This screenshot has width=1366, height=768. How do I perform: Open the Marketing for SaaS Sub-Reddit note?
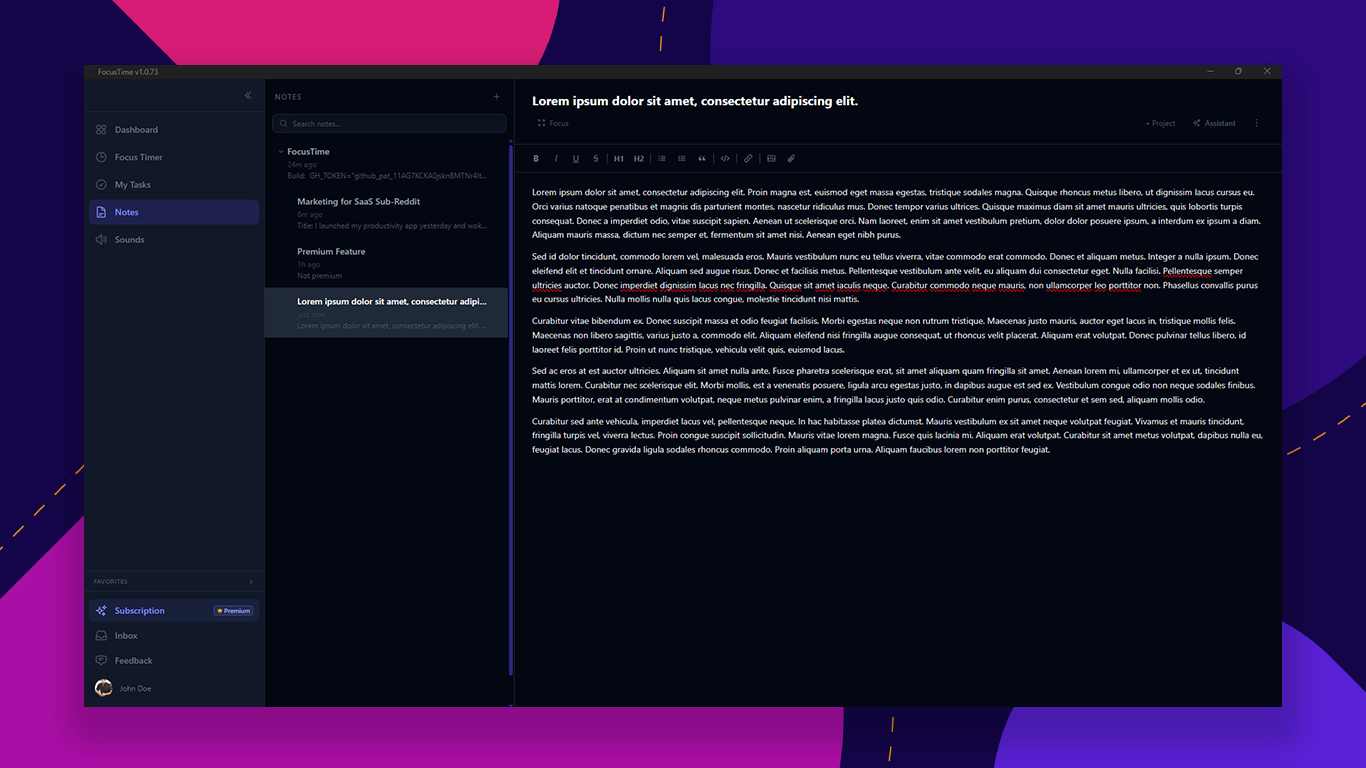386,213
